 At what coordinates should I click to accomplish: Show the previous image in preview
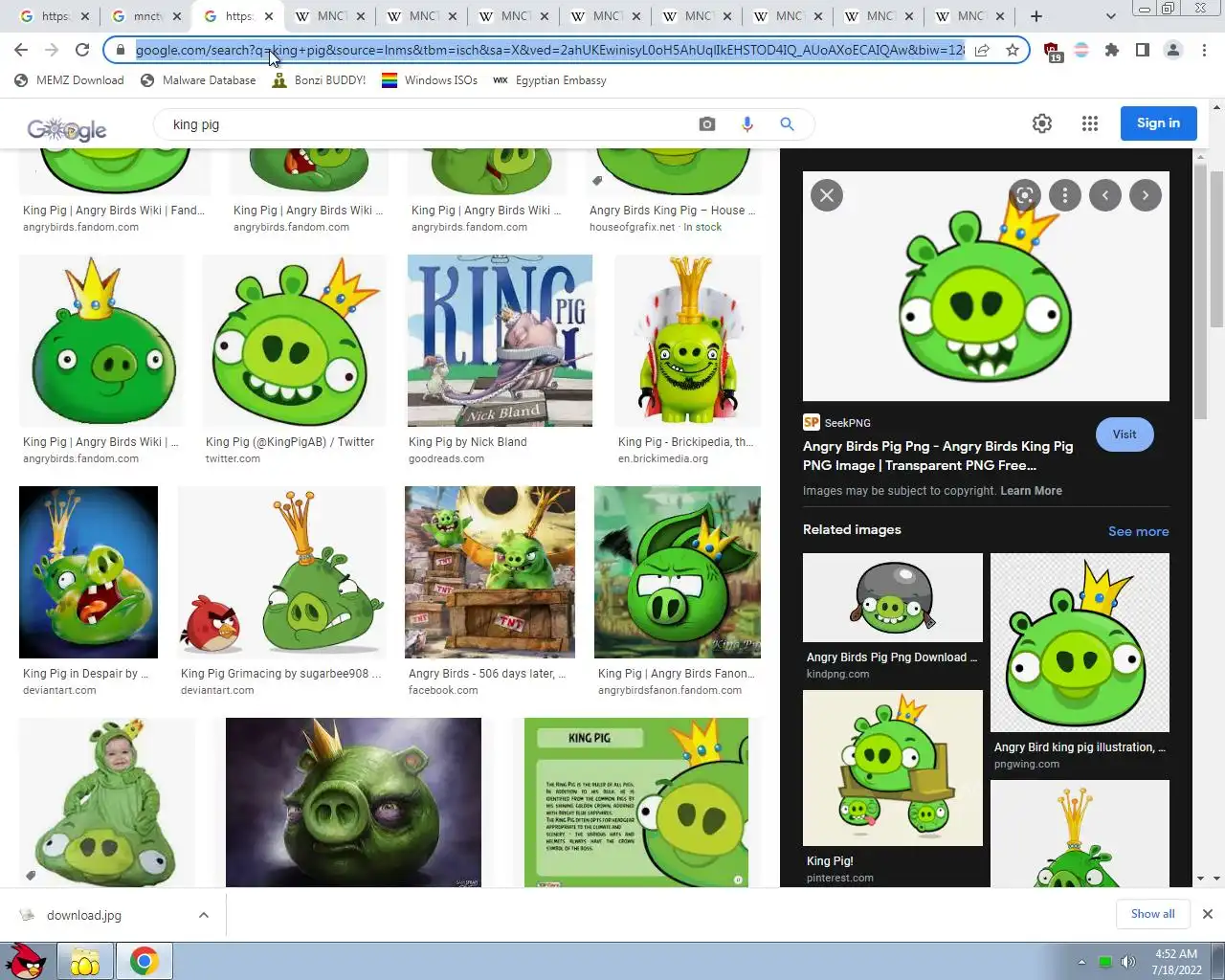1104,195
